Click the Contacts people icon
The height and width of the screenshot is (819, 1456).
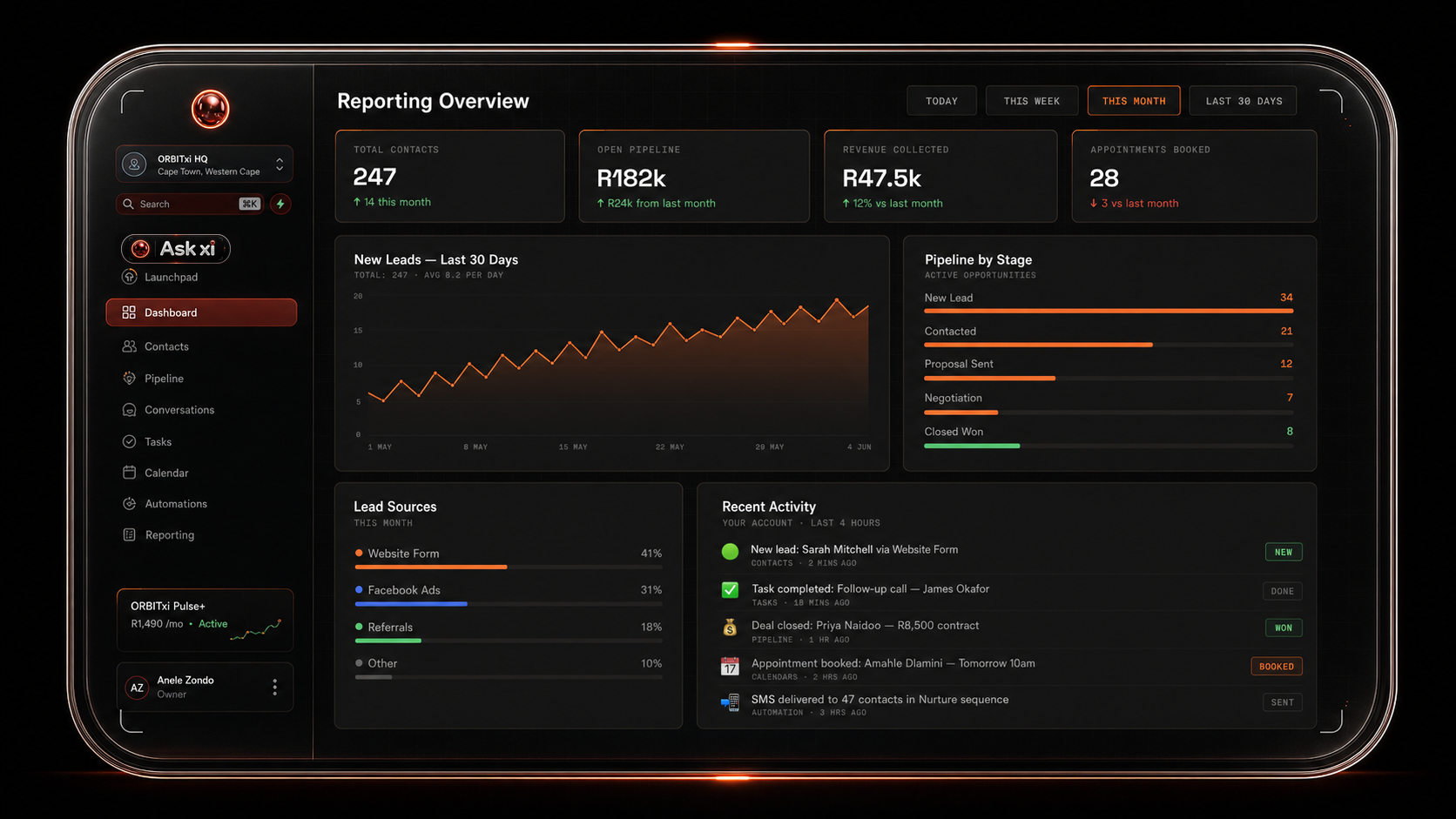(129, 346)
